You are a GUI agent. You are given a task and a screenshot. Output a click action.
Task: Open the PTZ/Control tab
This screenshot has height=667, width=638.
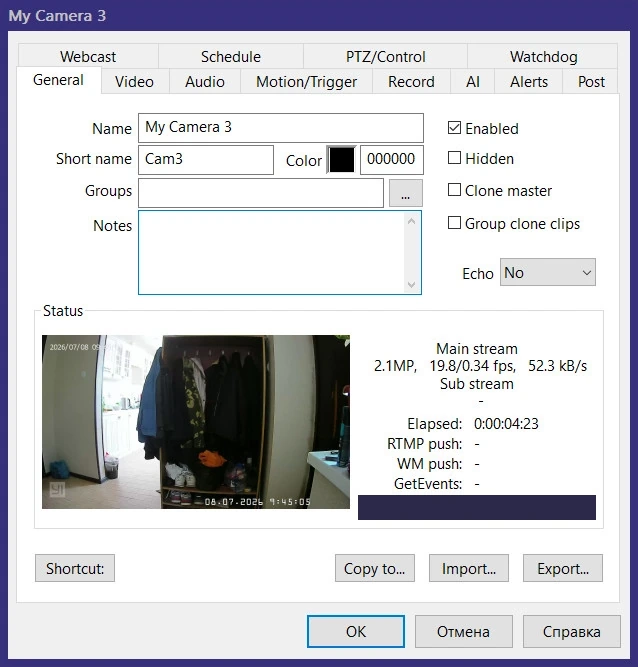coord(385,57)
